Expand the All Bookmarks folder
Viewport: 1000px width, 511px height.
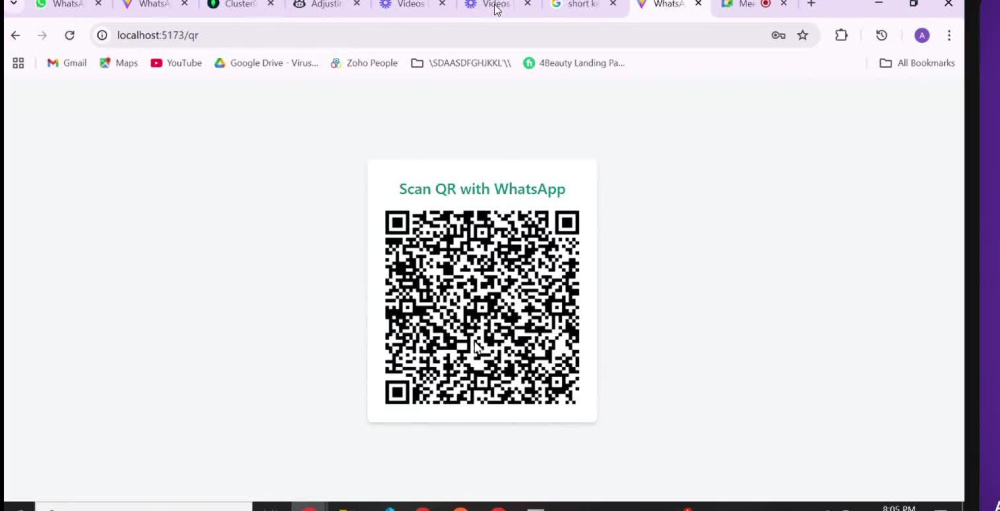(917, 63)
